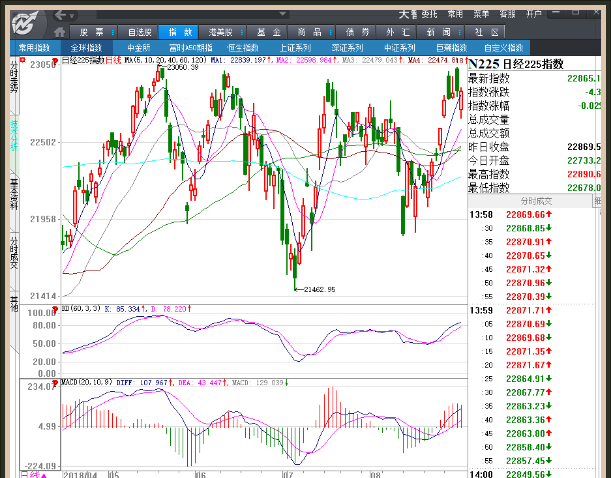Open the home page icon

[59, 32]
